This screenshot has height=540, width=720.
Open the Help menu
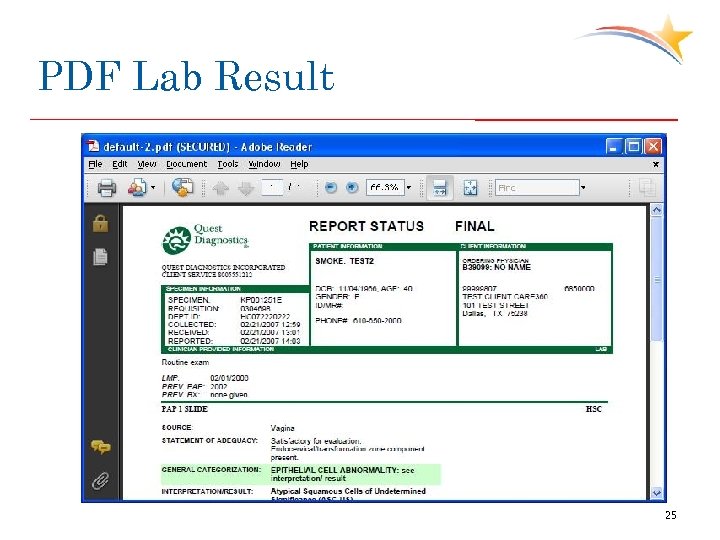(299, 164)
